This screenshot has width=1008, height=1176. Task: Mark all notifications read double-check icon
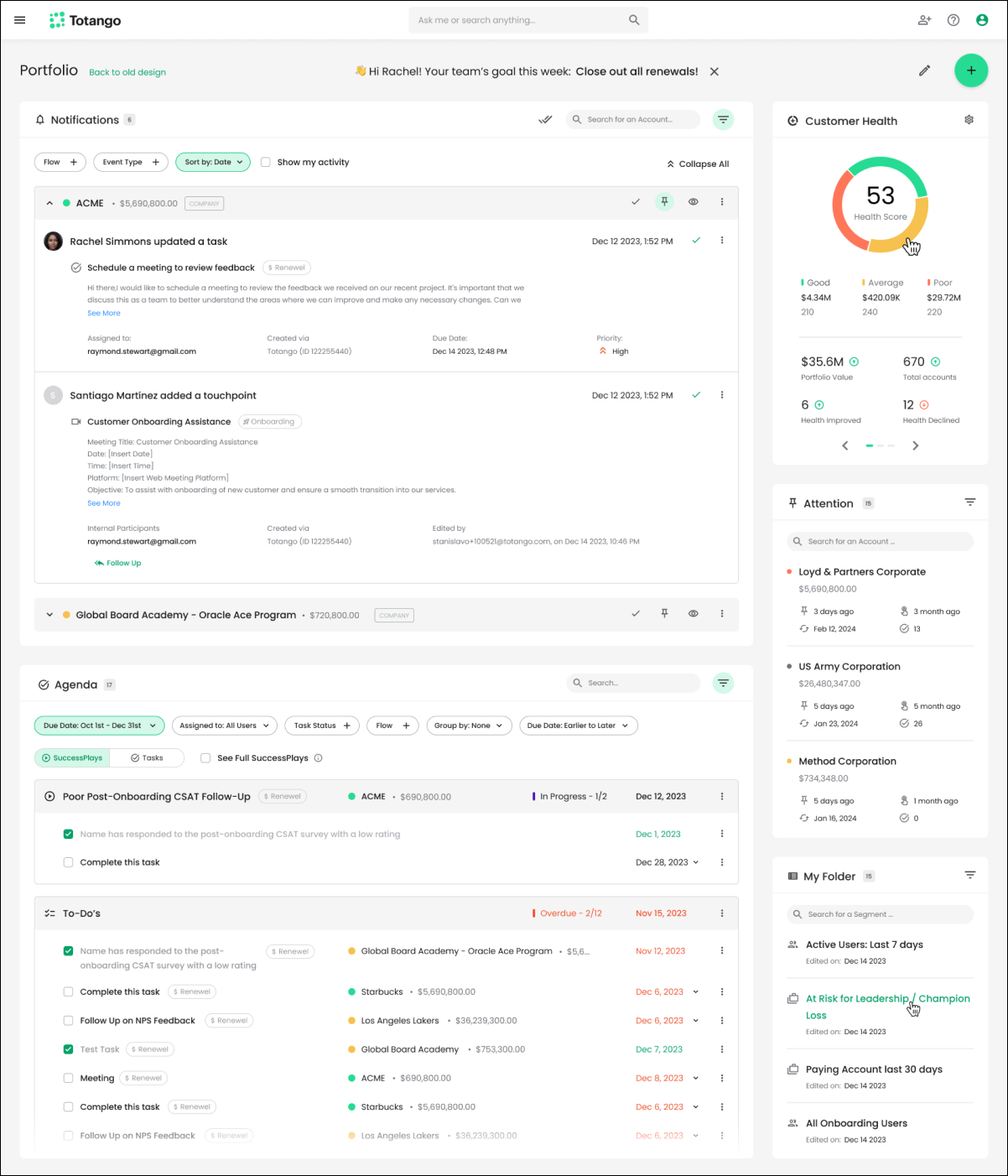click(545, 120)
